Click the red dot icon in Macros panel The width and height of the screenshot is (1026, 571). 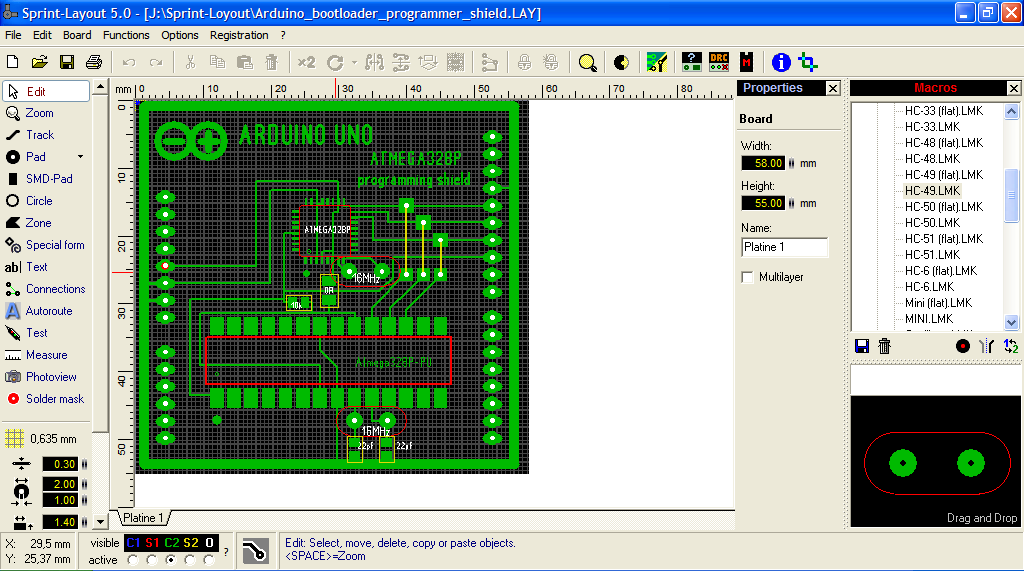963,346
